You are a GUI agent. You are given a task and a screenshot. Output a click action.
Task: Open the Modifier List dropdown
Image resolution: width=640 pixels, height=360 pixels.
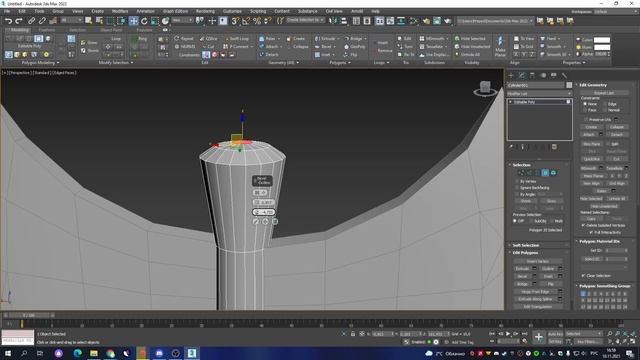tap(539, 94)
